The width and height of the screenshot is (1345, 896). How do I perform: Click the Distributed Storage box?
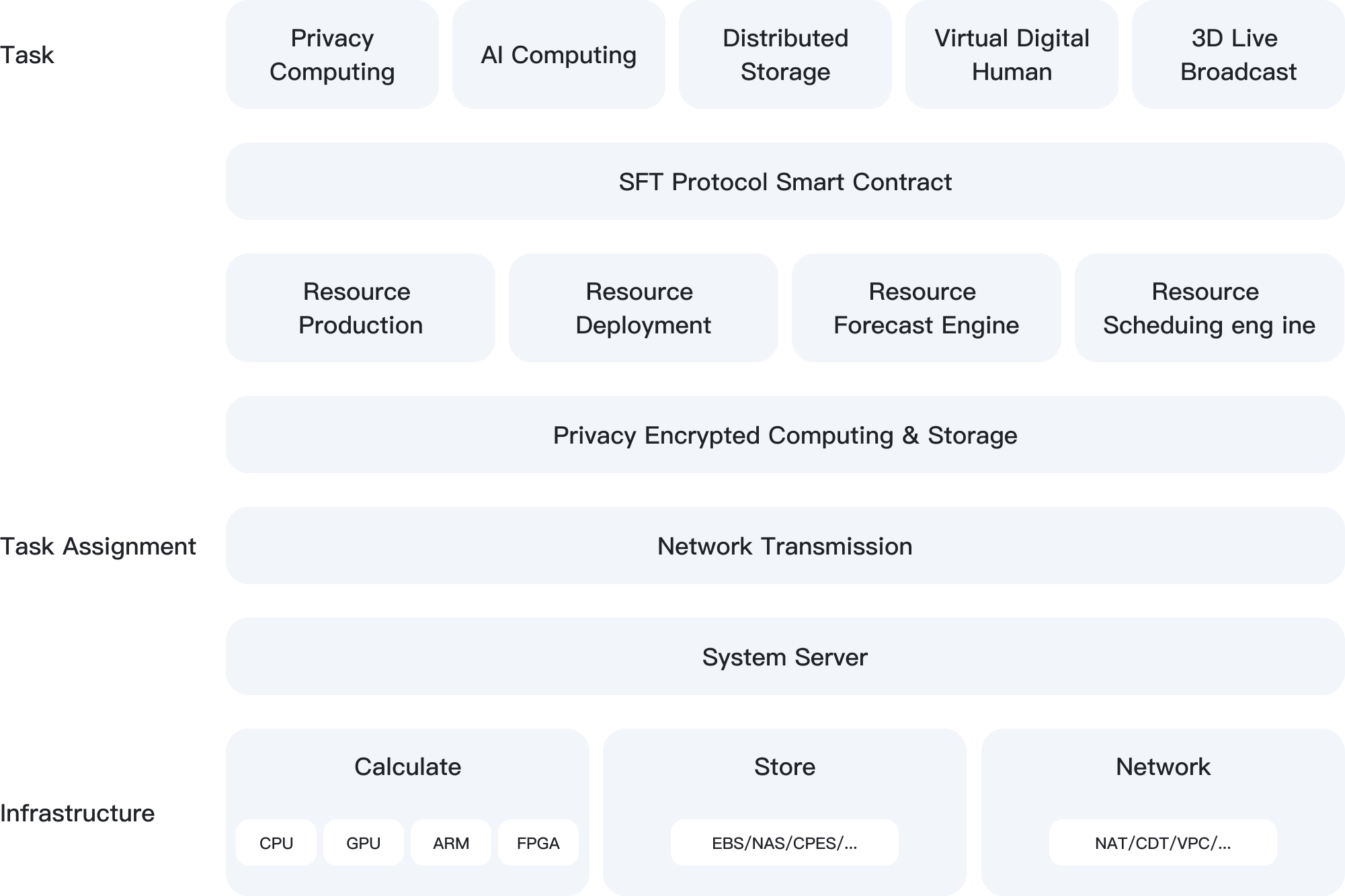pos(785,54)
